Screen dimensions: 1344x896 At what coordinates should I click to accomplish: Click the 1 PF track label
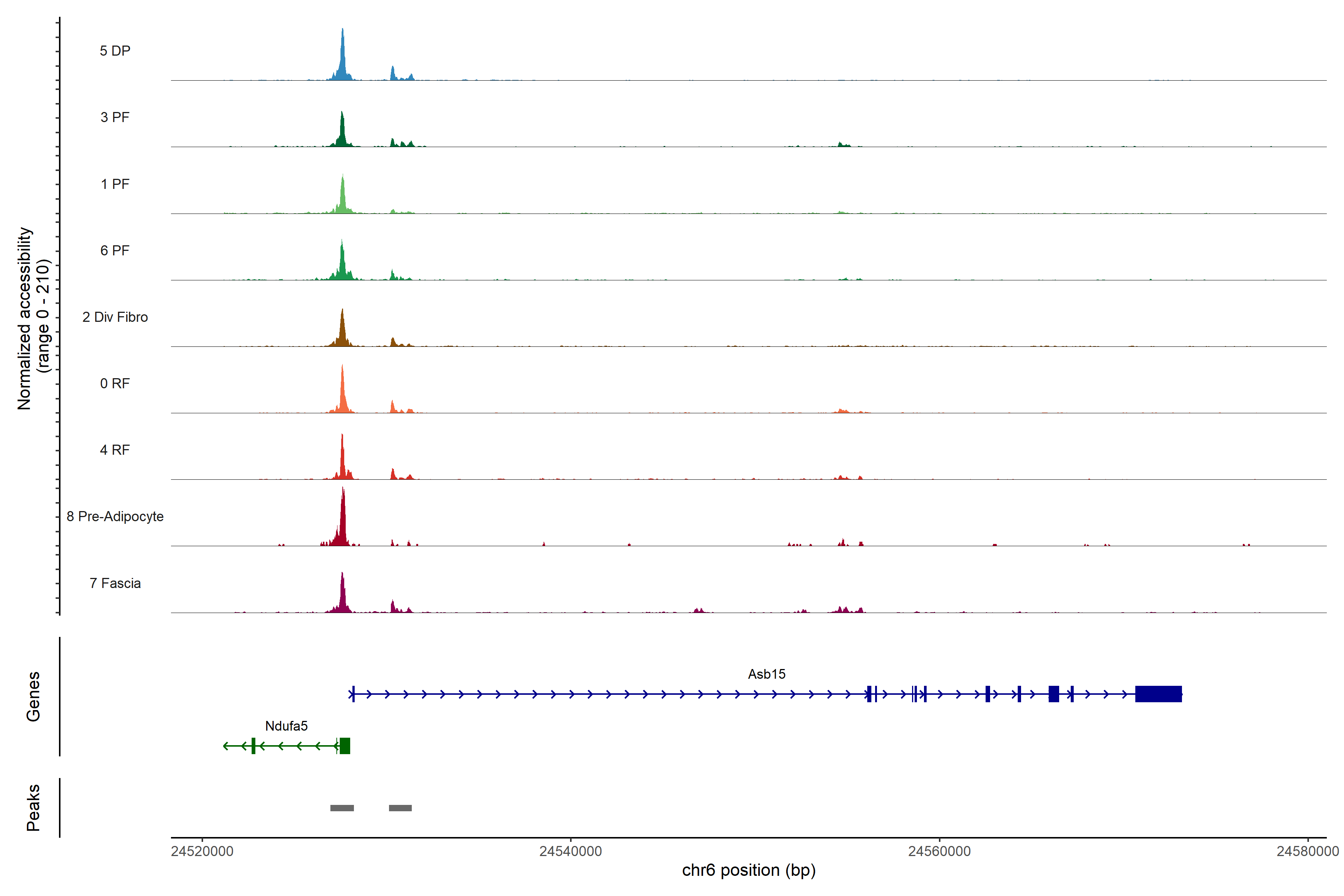point(115,184)
